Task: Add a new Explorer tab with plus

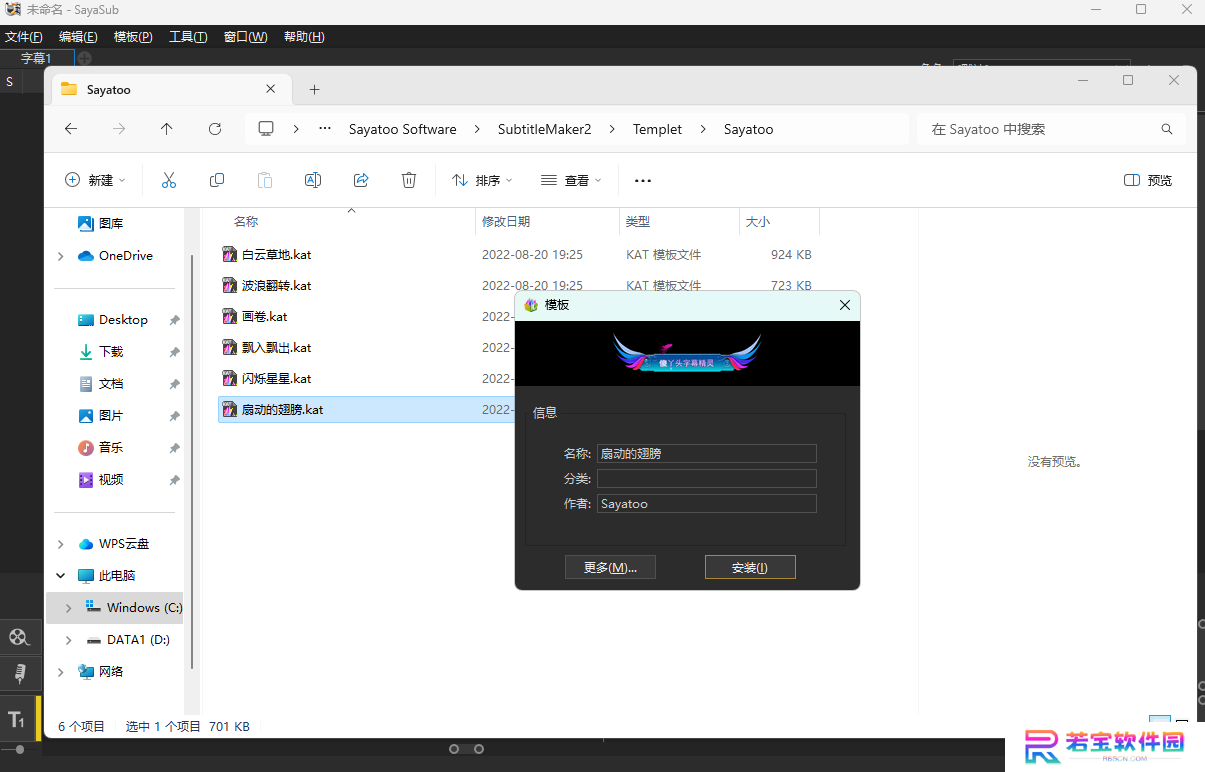Action: pos(314,89)
